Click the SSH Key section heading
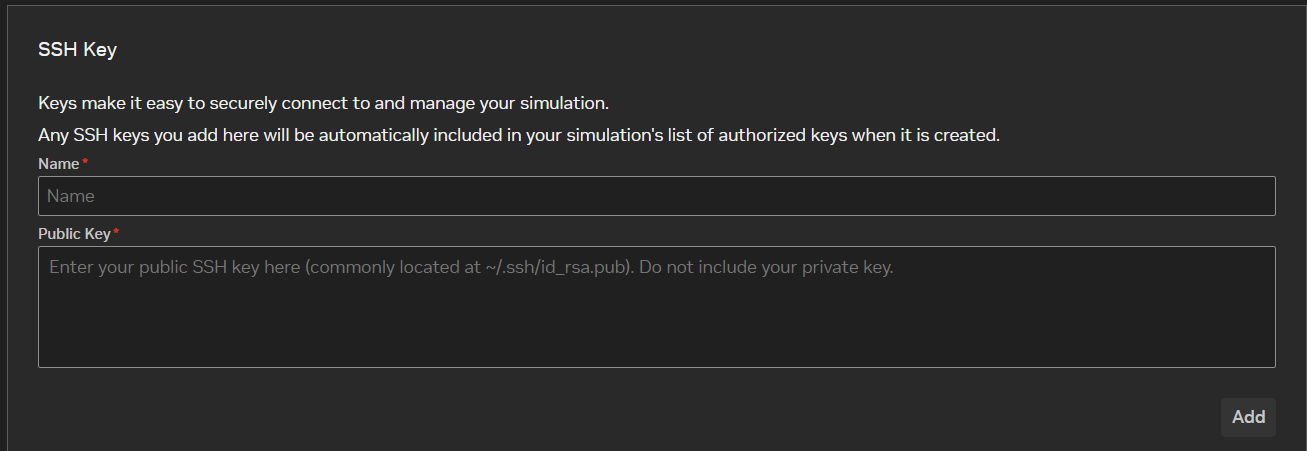1307x451 pixels. pyautogui.click(x=77, y=49)
